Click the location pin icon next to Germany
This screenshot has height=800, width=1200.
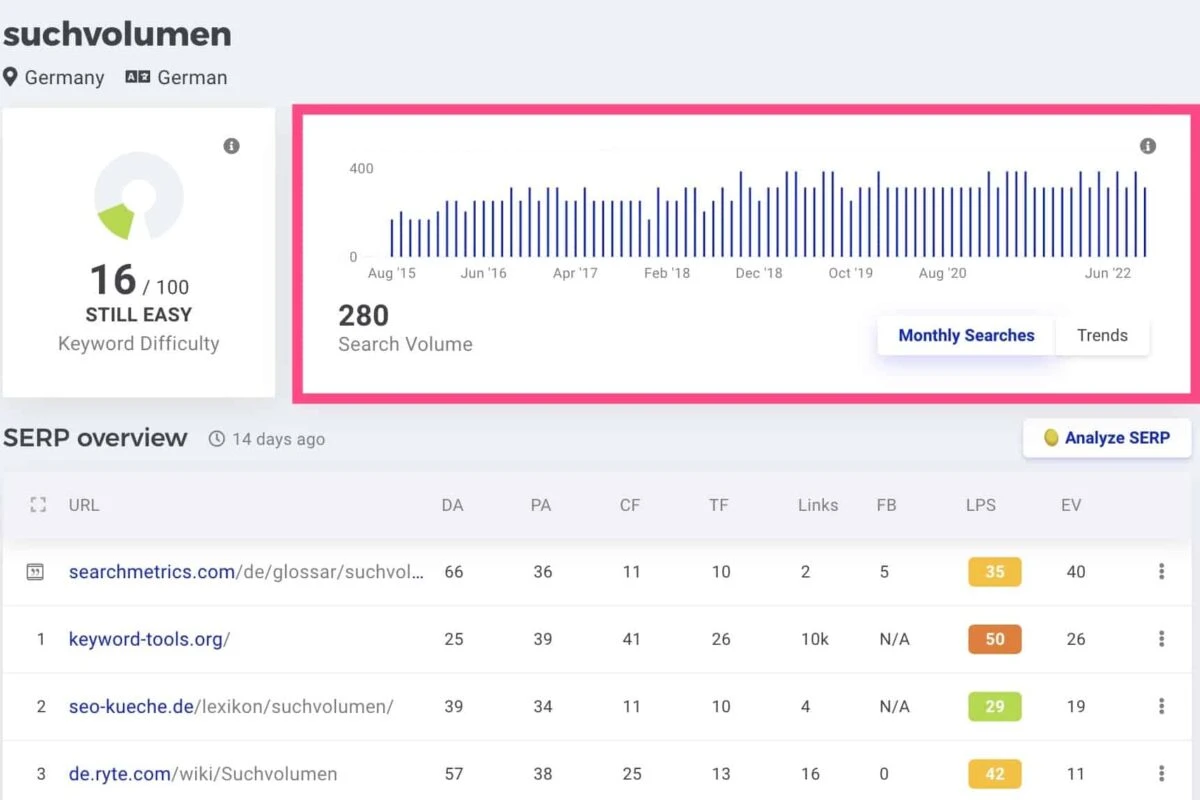click(11, 77)
